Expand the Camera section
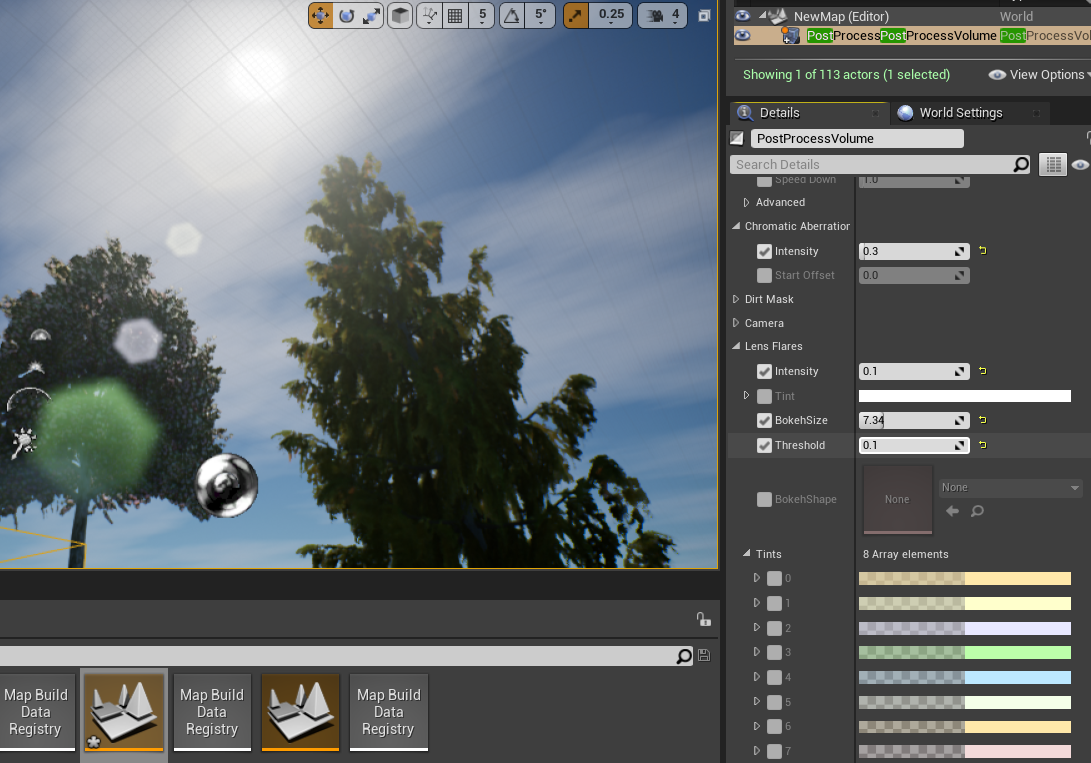 736,323
